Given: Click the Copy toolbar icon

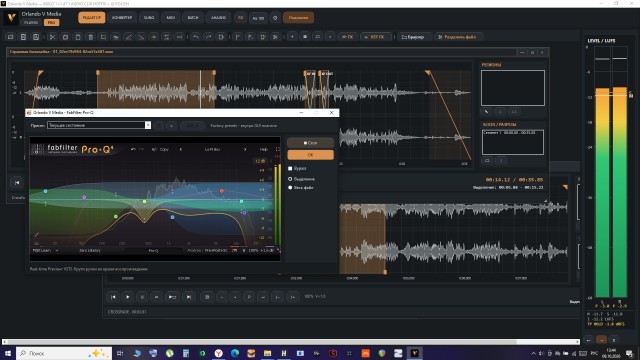Looking at the screenshot, I should click(65, 37).
